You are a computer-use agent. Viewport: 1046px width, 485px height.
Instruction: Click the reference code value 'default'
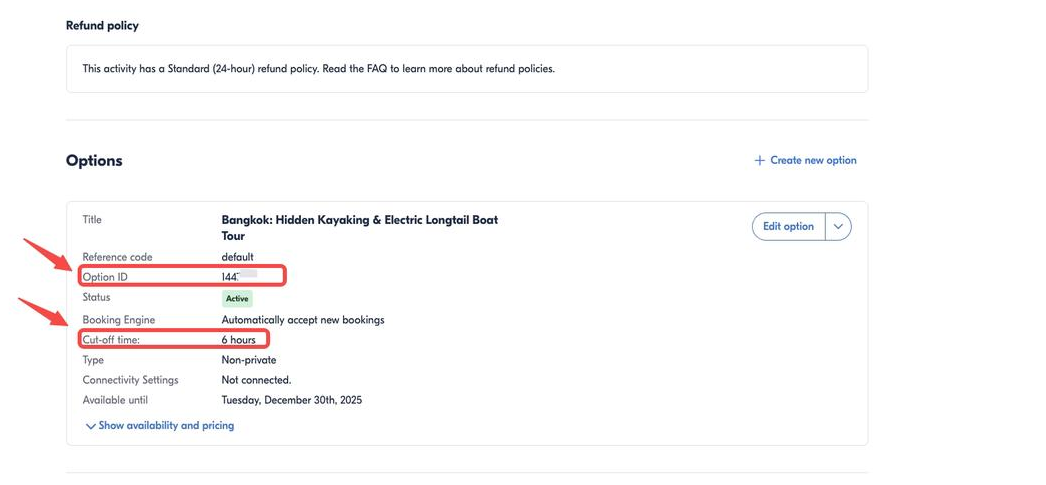coord(237,257)
